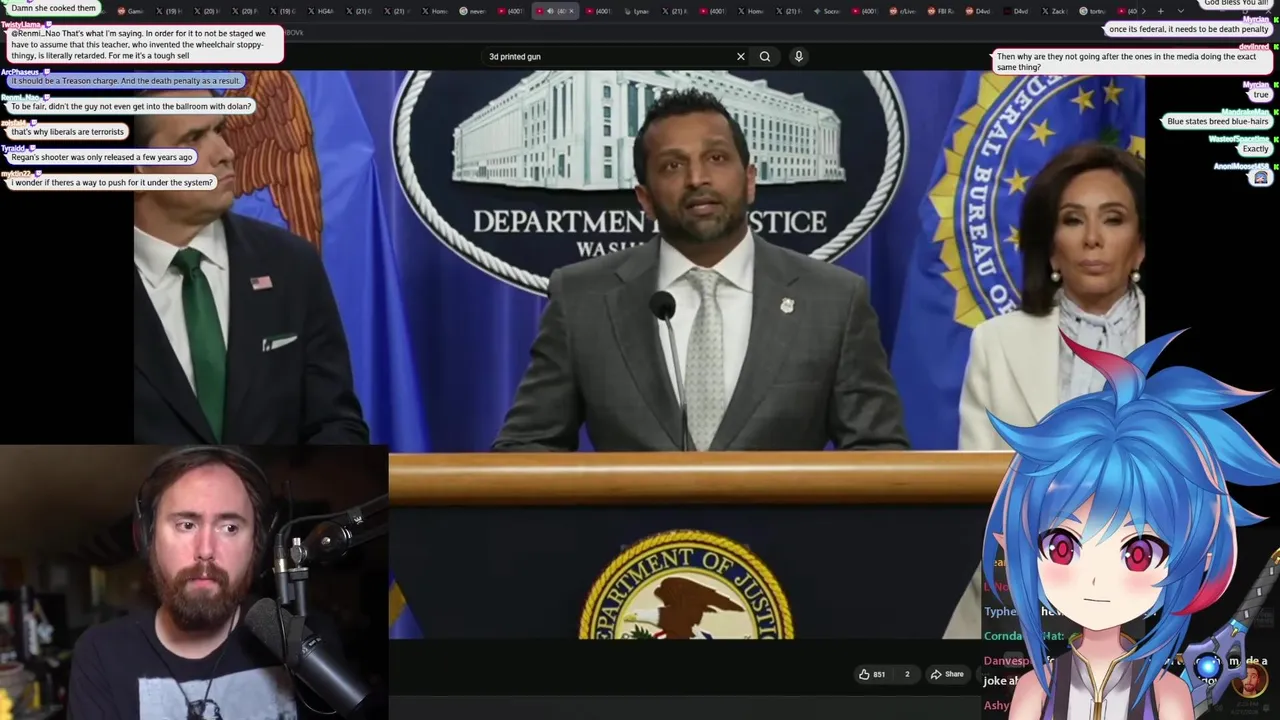Click 'that's why liberals are terrorists' message
Image resolution: width=1280 pixels, height=720 pixels.
pyautogui.click(x=67, y=132)
